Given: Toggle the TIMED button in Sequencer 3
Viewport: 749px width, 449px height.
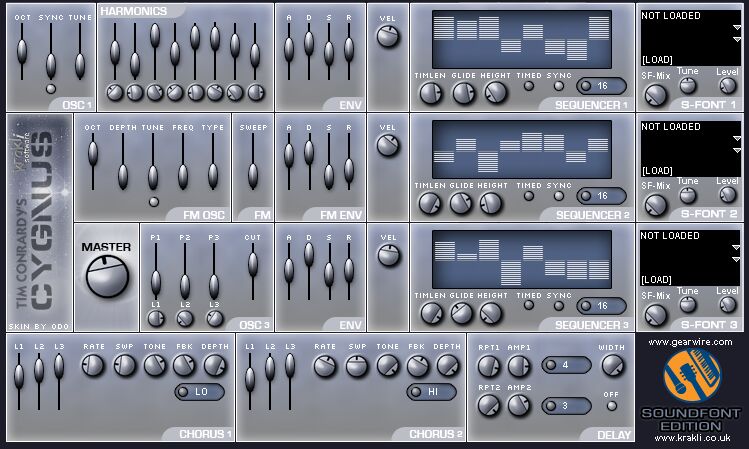Looking at the screenshot, I should point(528,306).
